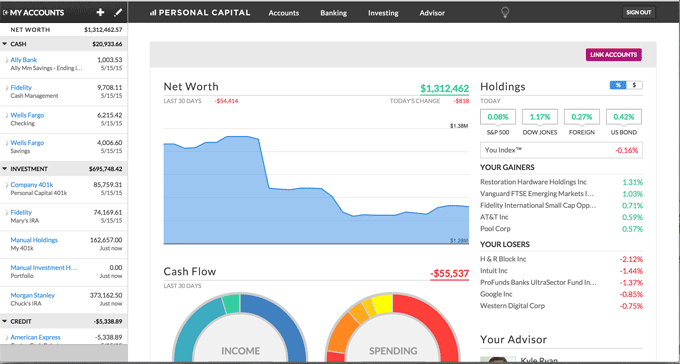Open the Wells Fargo Checking account
This screenshot has width=680, height=364.
[27, 115]
